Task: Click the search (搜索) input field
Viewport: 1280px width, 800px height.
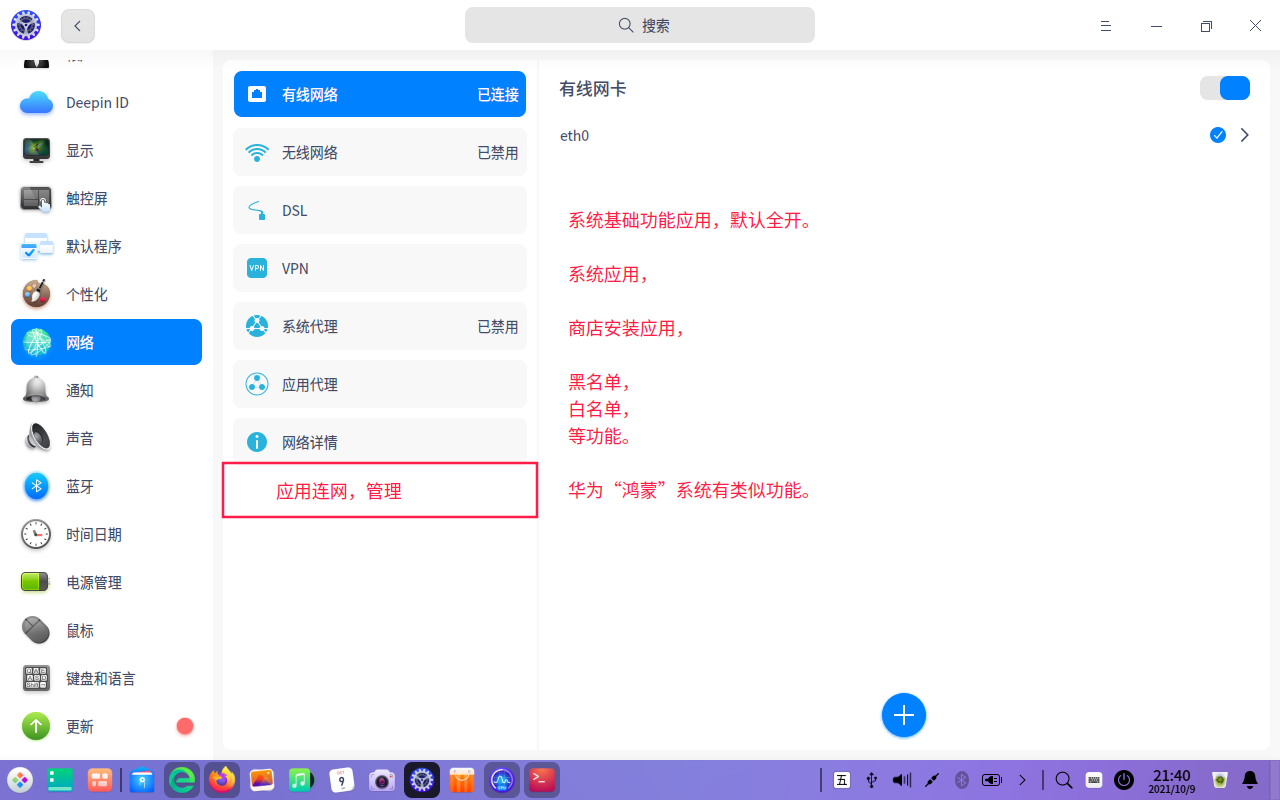Action: point(640,26)
